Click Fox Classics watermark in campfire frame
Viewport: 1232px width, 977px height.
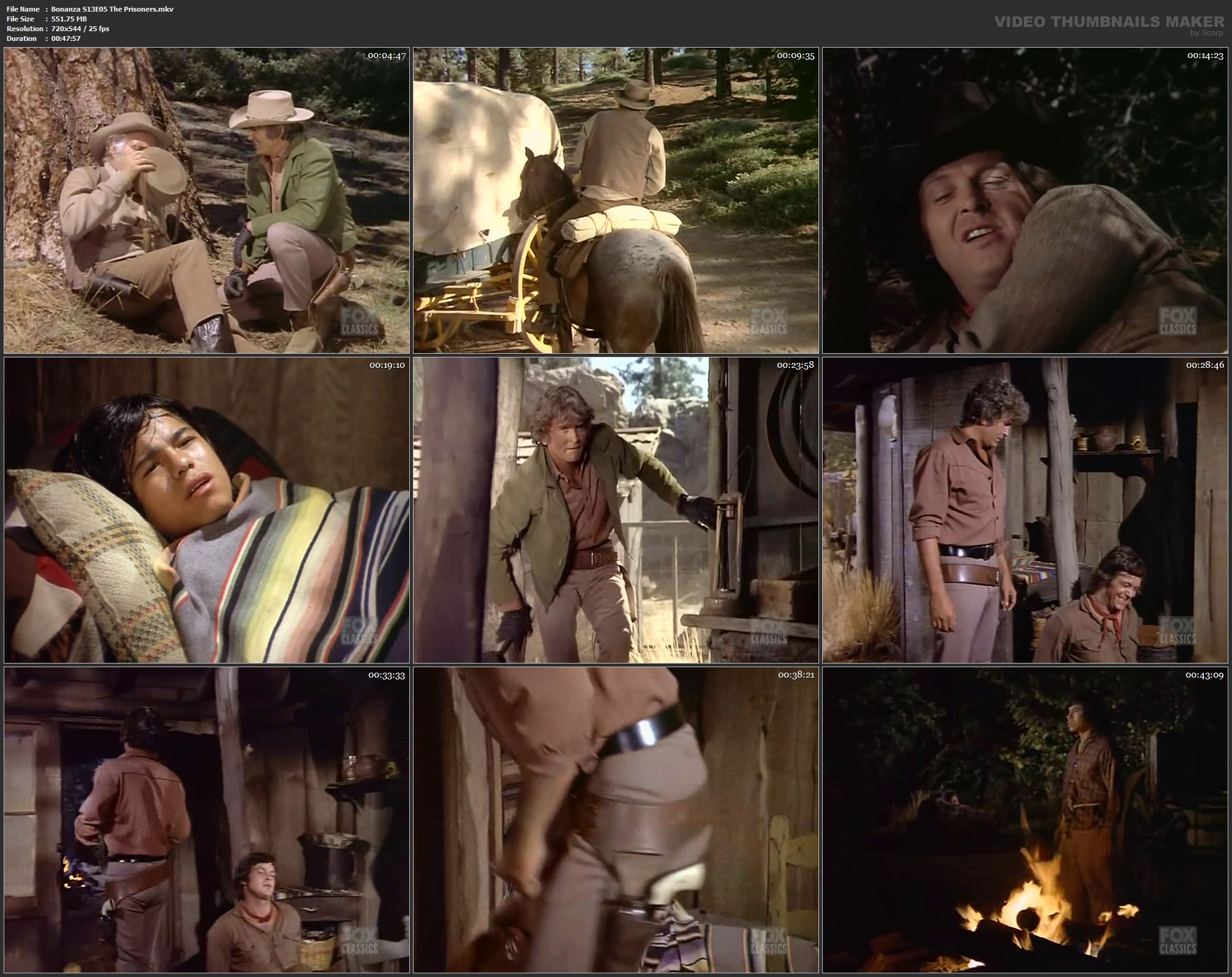1178,939
